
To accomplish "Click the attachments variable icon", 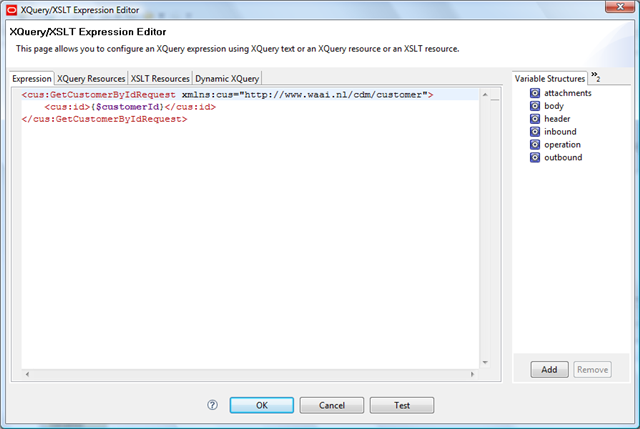I will tap(535, 93).
